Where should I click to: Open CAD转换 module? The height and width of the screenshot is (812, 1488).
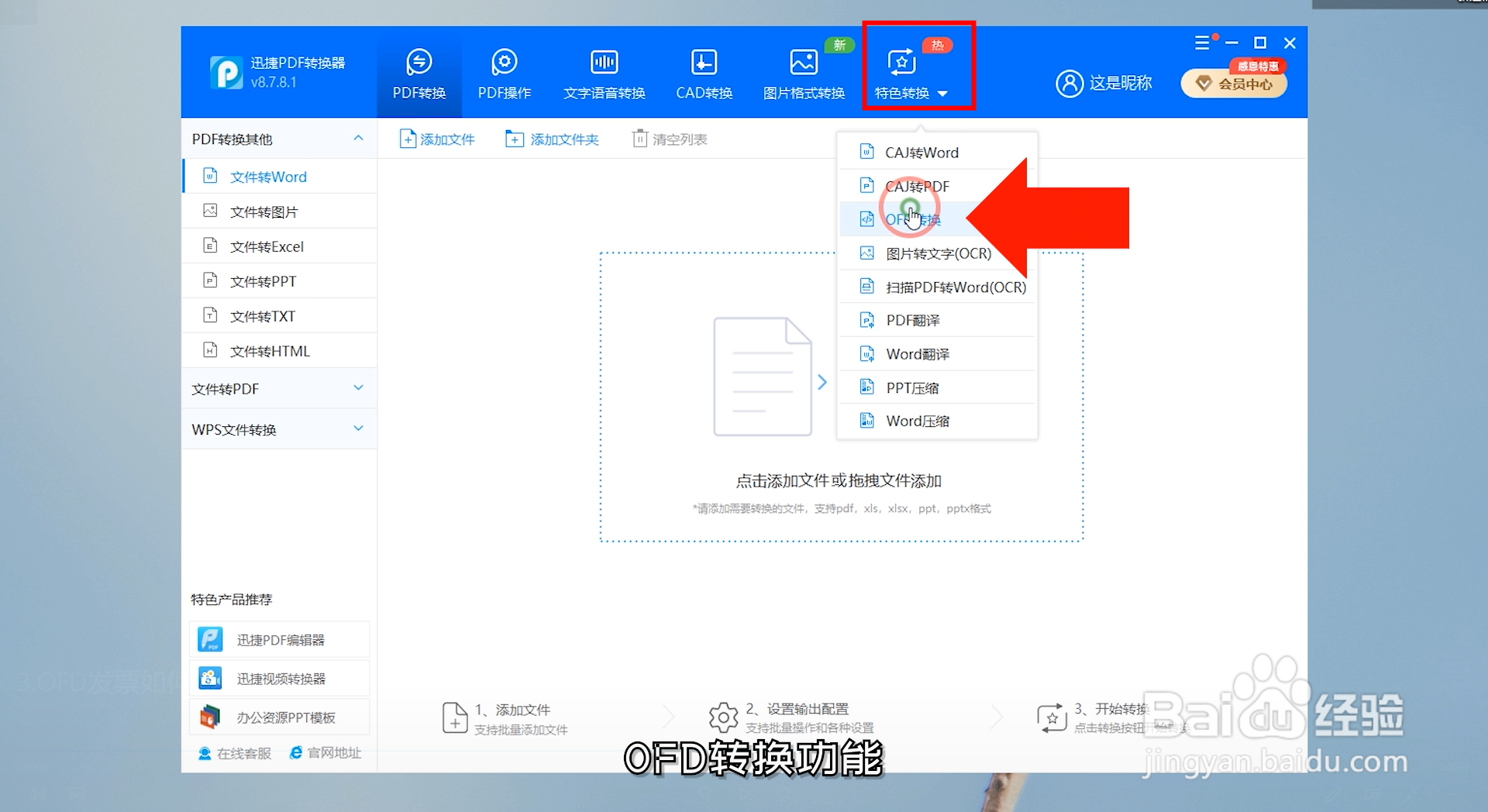click(704, 72)
